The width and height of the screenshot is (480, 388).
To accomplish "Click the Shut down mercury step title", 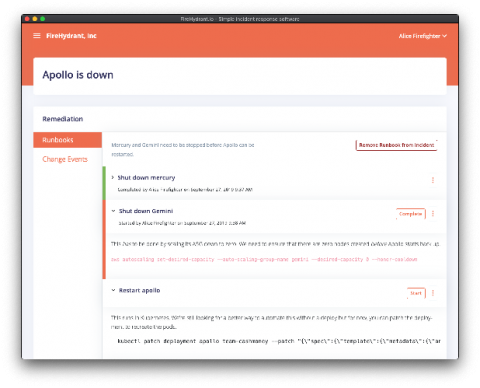I will 146,178.
